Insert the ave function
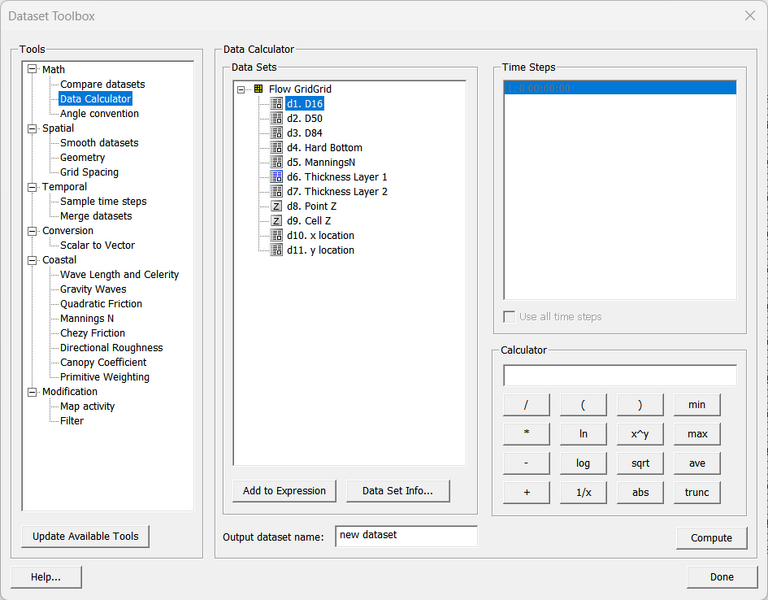The height and width of the screenshot is (600, 768). coord(697,463)
